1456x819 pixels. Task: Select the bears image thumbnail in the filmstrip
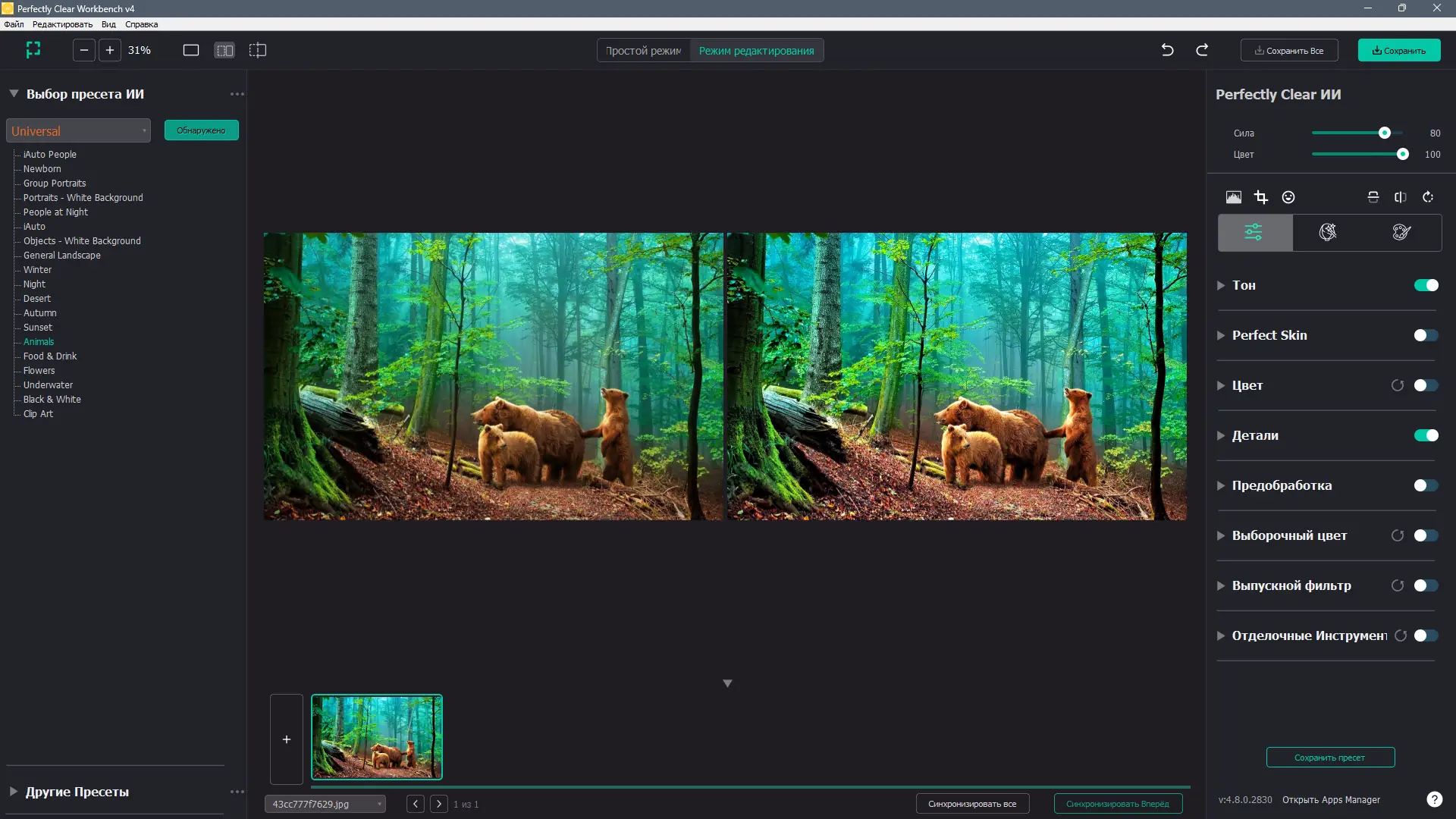pos(377,736)
